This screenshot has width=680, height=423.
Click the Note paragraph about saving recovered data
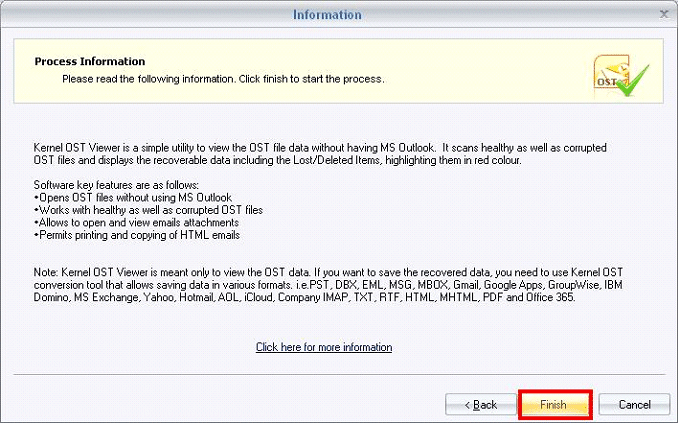(328, 285)
